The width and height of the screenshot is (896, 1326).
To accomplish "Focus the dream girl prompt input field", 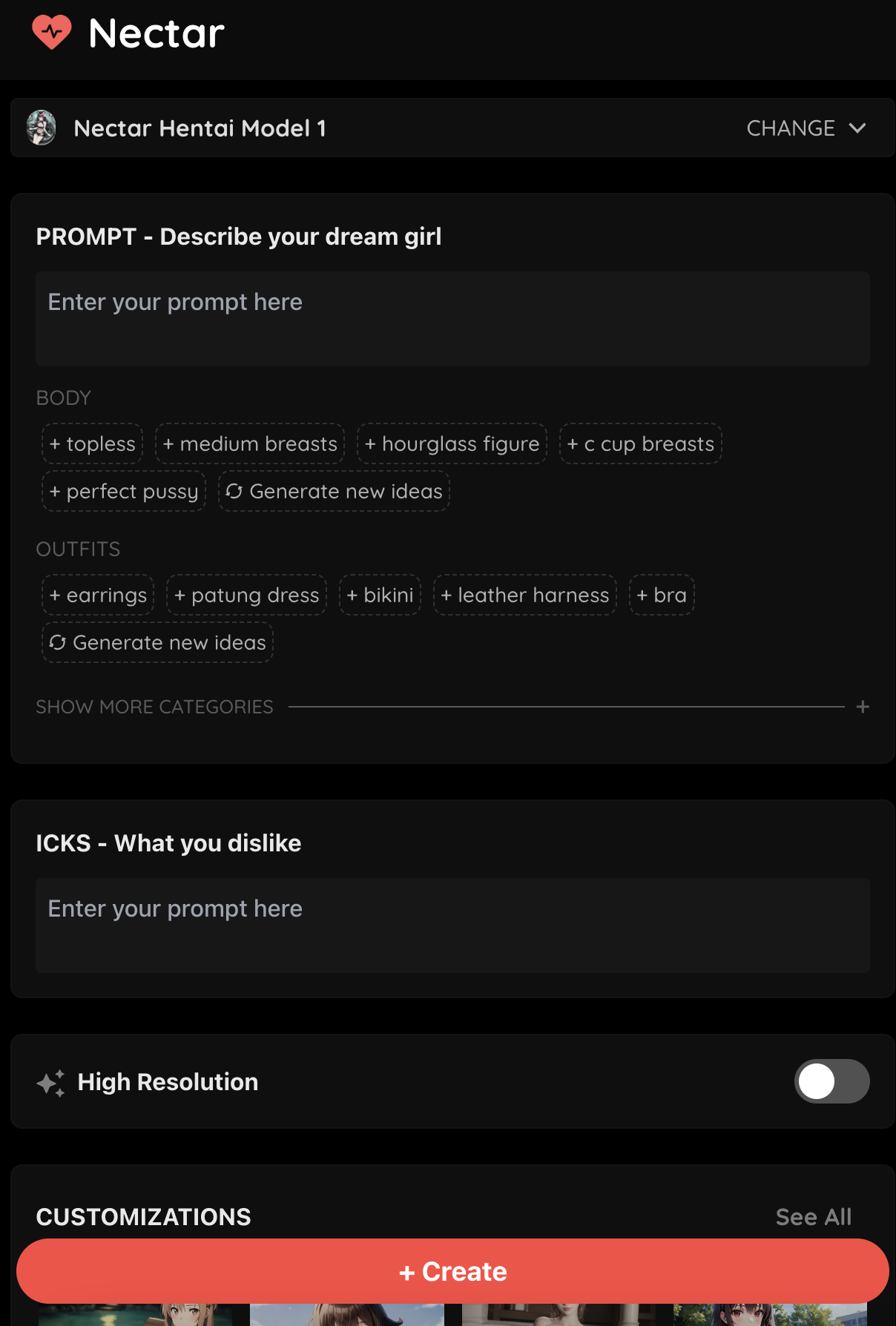I will (x=452, y=319).
